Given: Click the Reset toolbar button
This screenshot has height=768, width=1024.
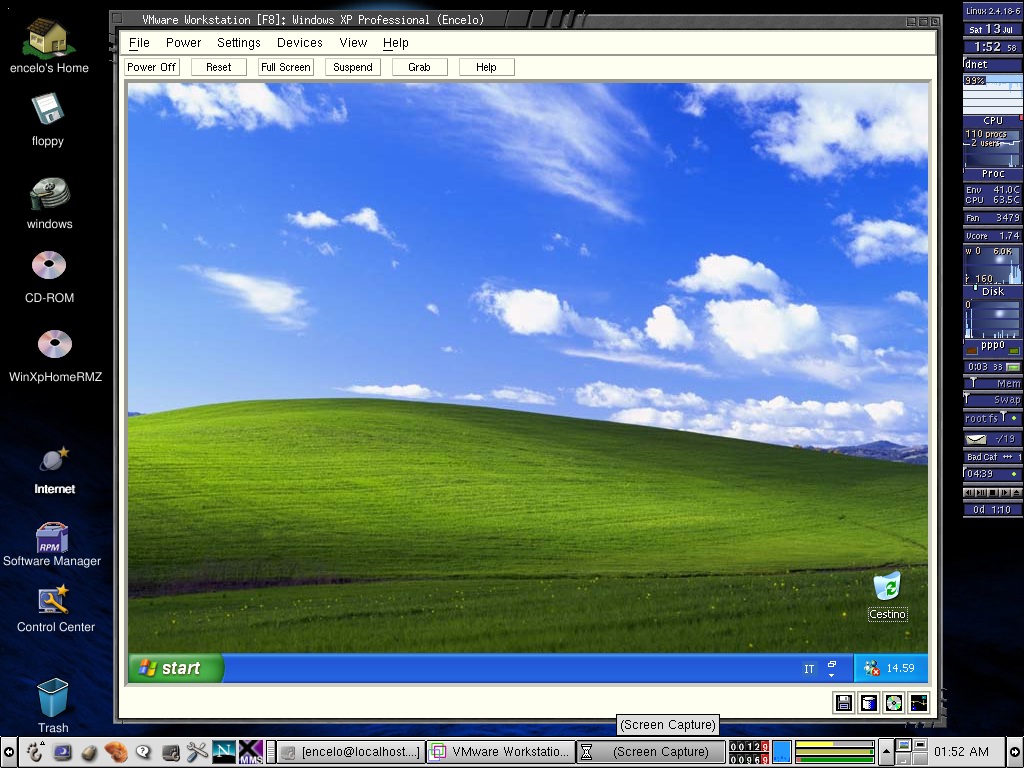Looking at the screenshot, I should pyautogui.click(x=219, y=67).
